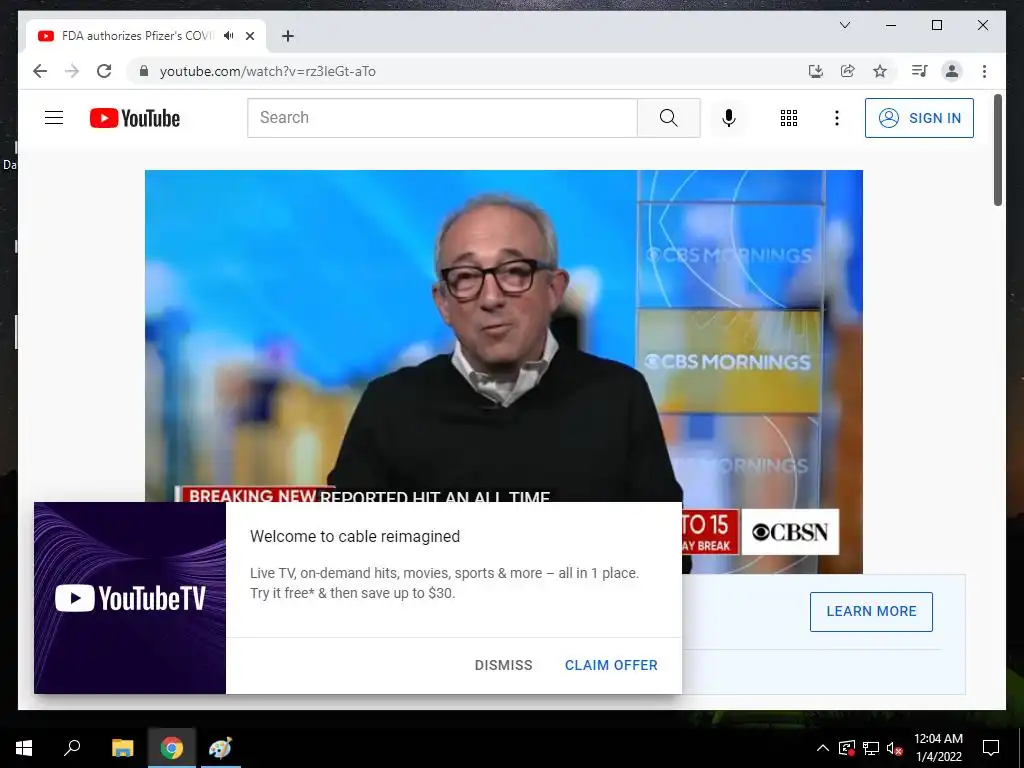The image size is (1024, 768).
Task: Click the network tray icon
Action: click(871, 748)
